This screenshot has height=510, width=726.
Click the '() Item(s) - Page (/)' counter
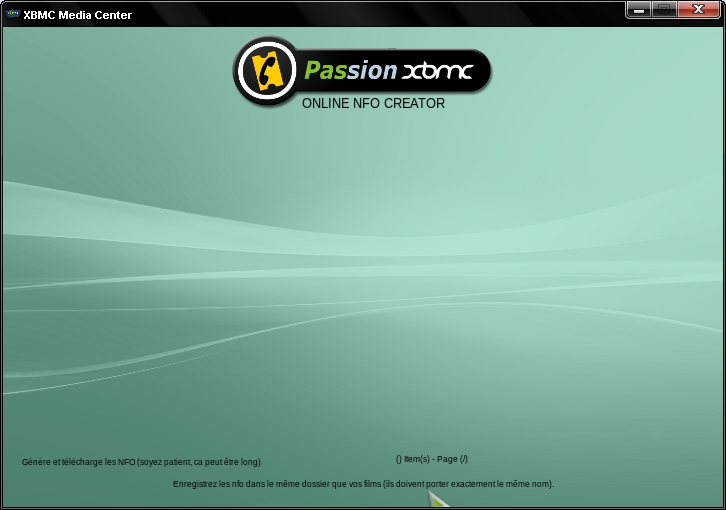432,459
